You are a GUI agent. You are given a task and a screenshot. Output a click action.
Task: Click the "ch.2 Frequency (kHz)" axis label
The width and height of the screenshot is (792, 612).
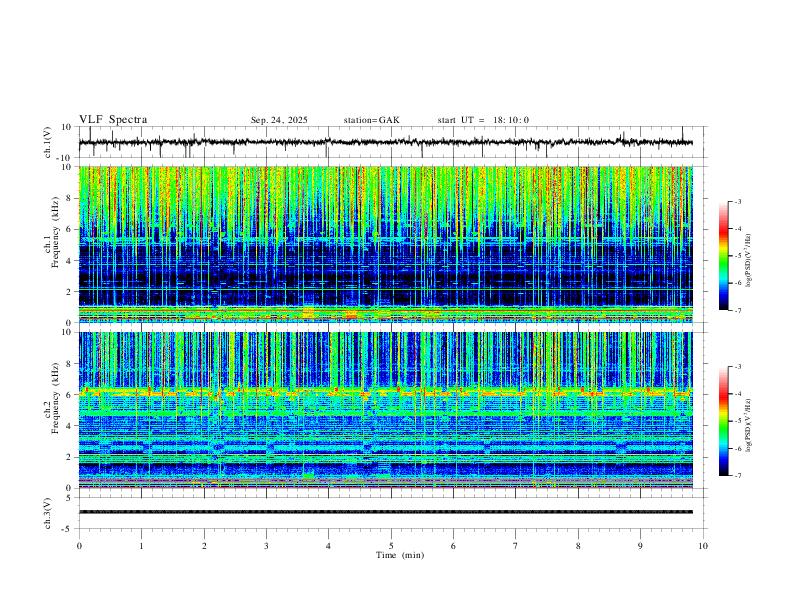click(52, 398)
